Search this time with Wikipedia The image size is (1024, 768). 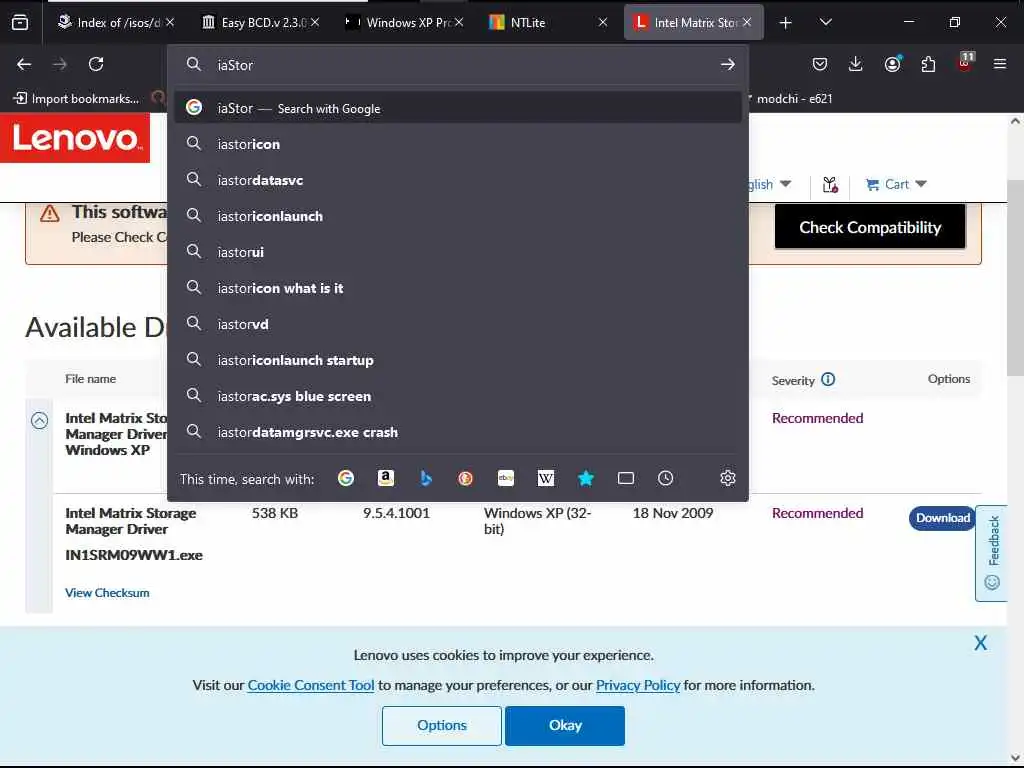(545, 478)
